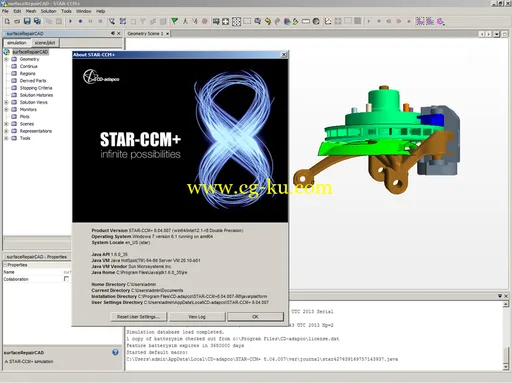Click the Save toolbar disk icon
This screenshot has height=383, width=512.
tap(27, 21)
